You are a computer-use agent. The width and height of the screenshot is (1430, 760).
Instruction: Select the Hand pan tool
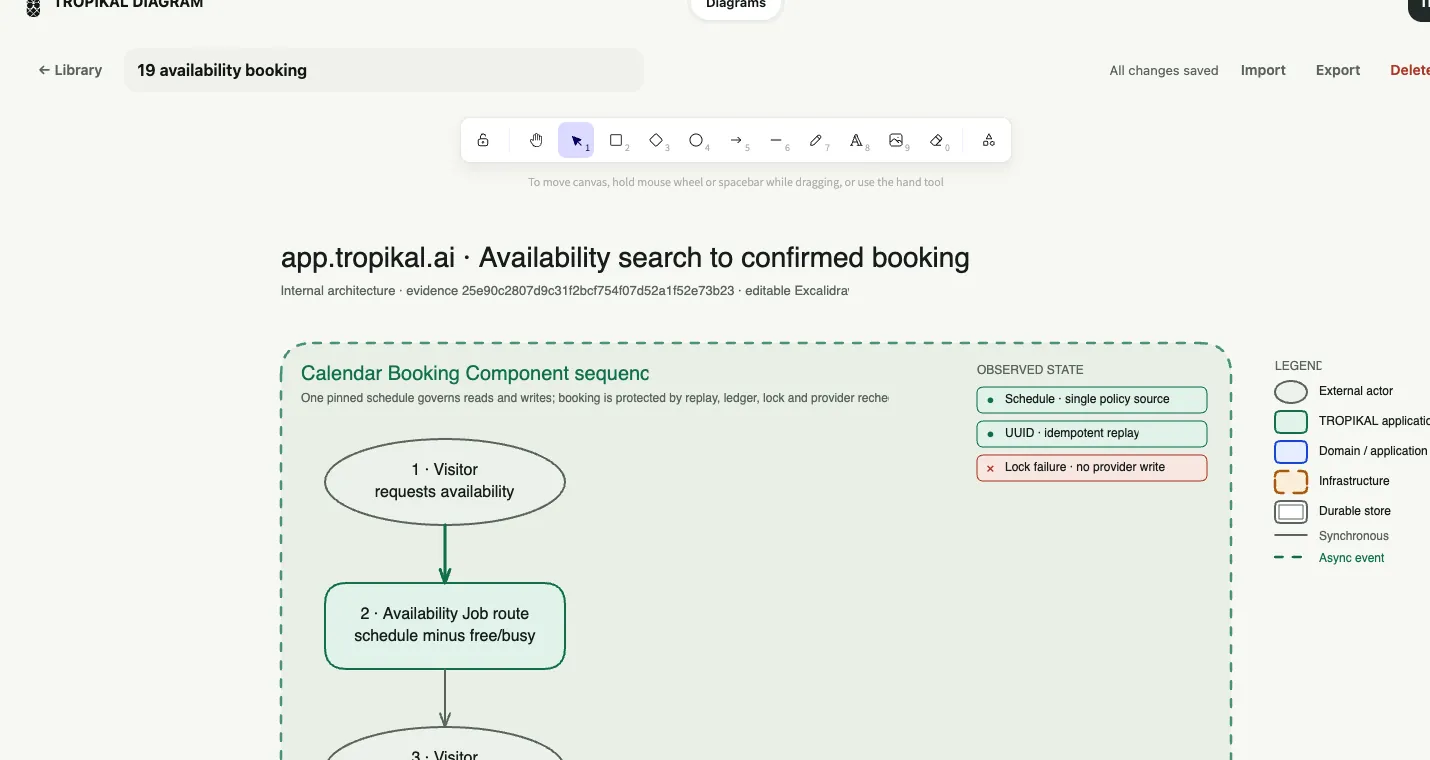coord(536,140)
